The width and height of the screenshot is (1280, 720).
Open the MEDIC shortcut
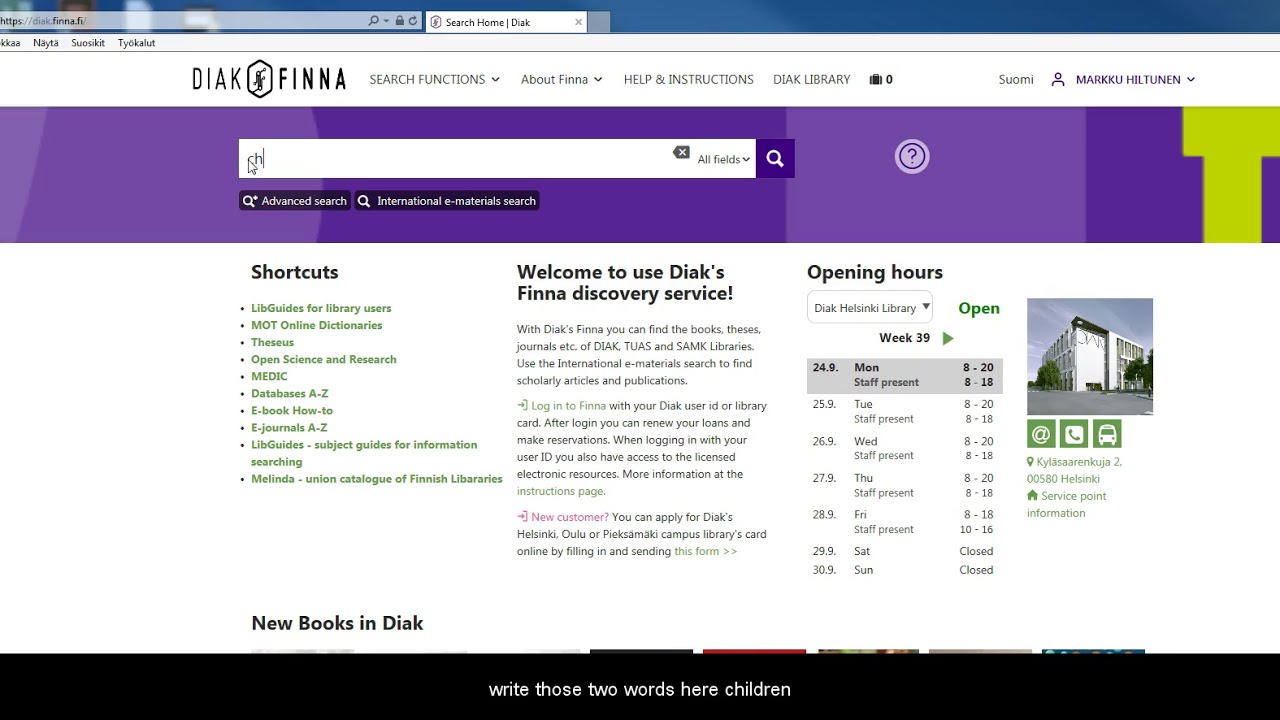[x=269, y=376]
